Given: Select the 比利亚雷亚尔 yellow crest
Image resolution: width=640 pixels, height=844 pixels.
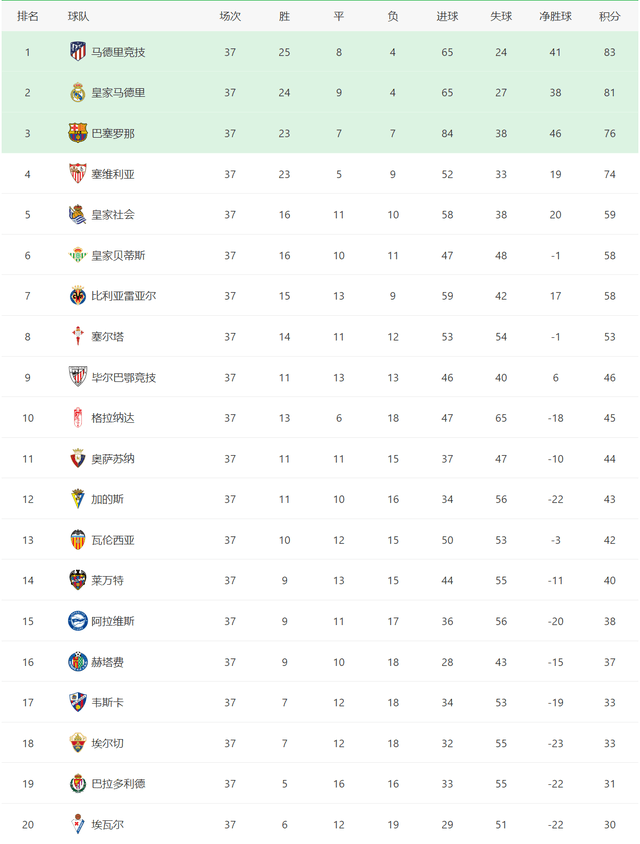Looking at the screenshot, I should click(78, 296).
